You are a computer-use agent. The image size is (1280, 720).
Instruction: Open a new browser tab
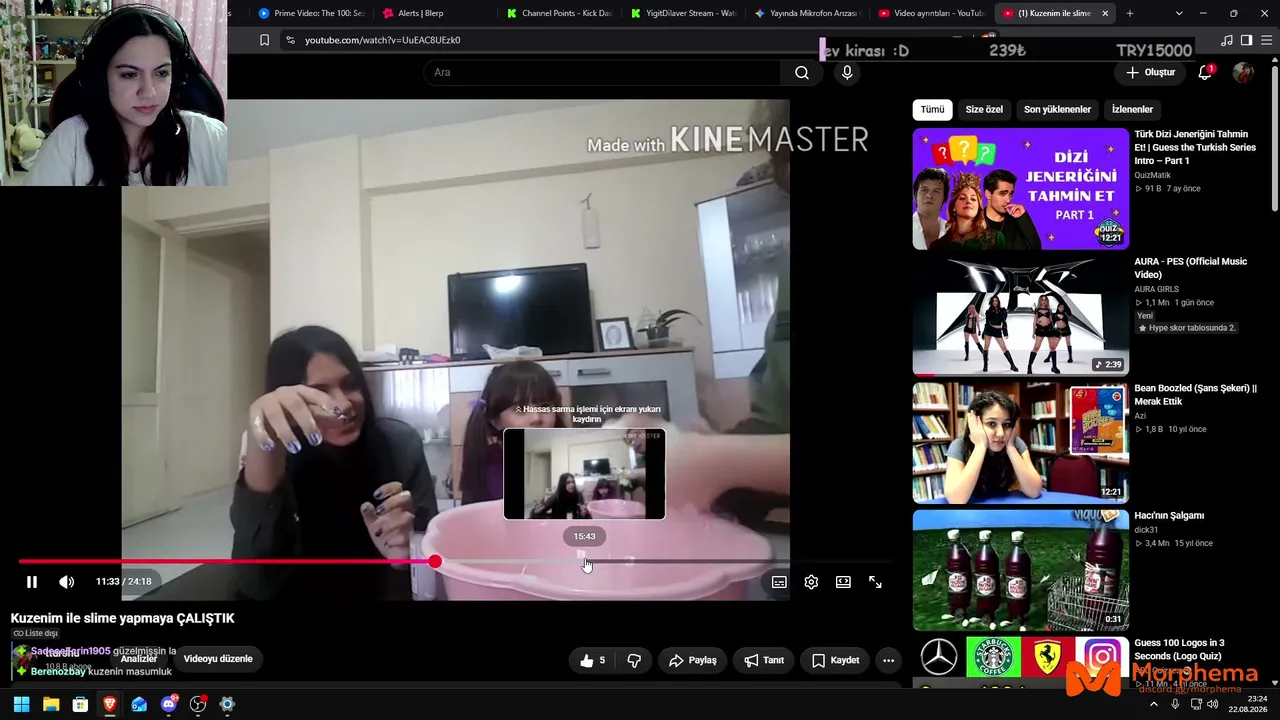point(1130,13)
